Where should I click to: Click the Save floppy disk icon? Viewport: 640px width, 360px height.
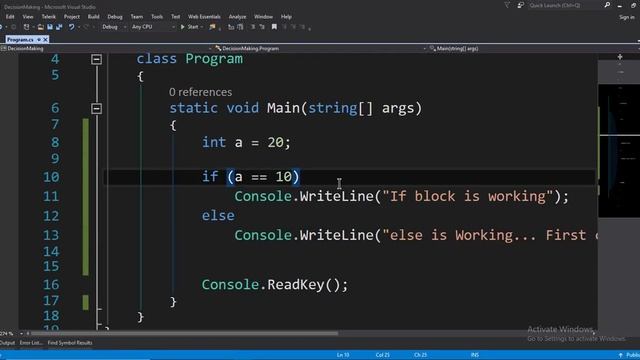50,27
